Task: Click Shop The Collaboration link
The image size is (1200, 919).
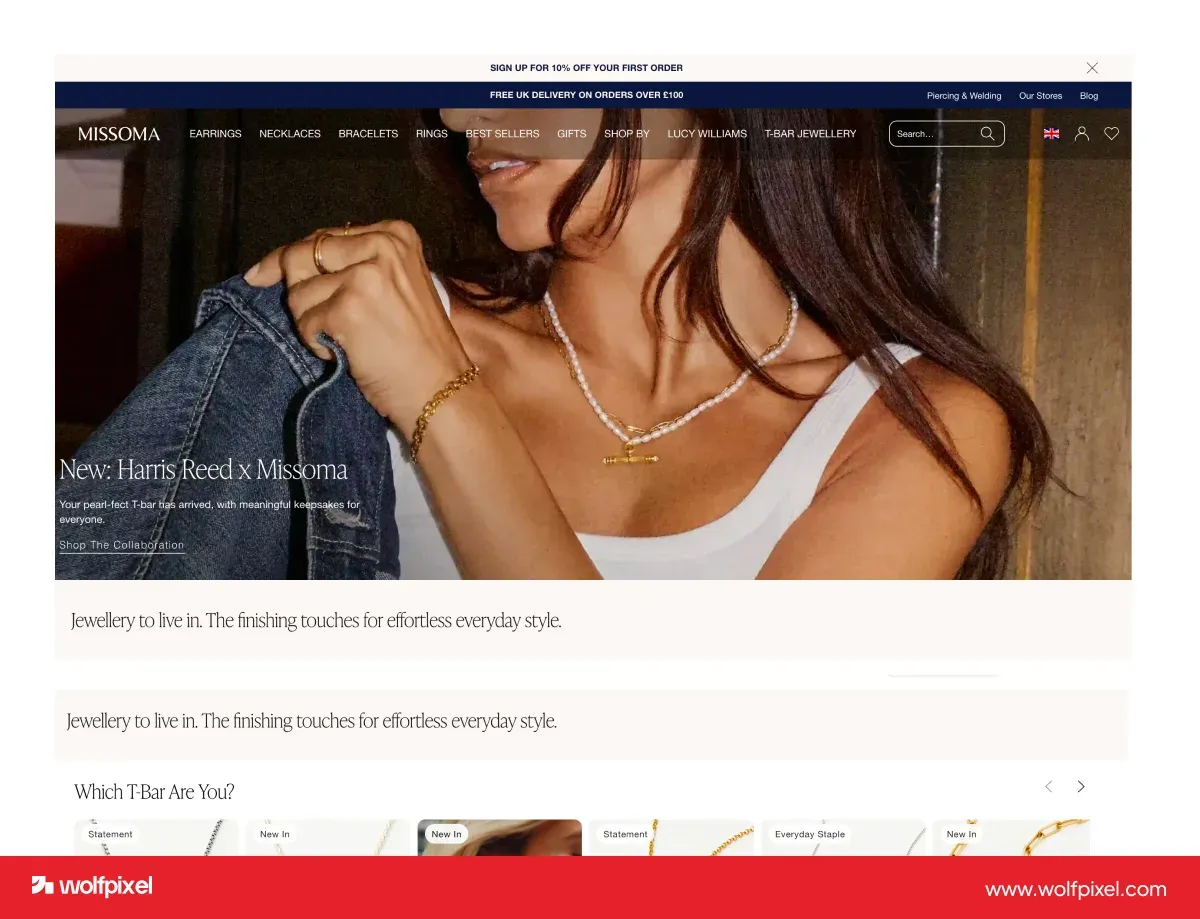Action: tap(122, 545)
